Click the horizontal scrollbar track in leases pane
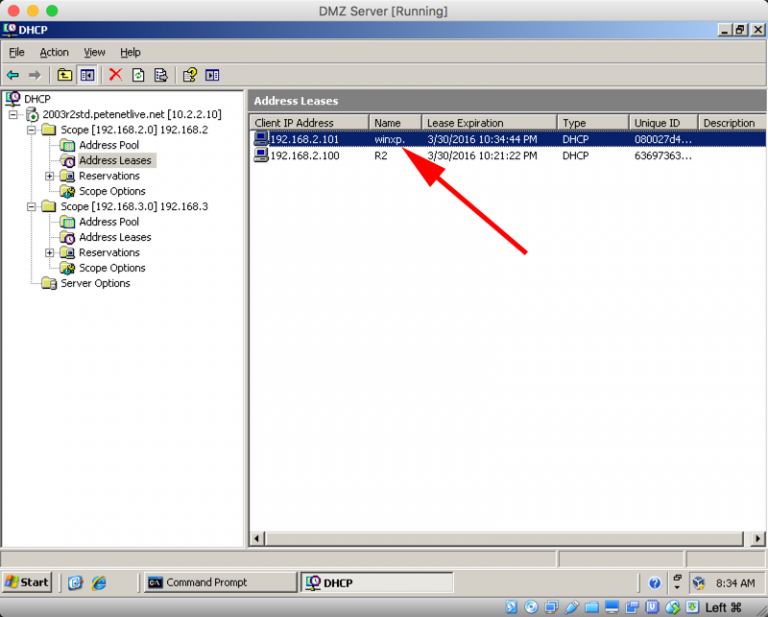 [x=504, y=539]
